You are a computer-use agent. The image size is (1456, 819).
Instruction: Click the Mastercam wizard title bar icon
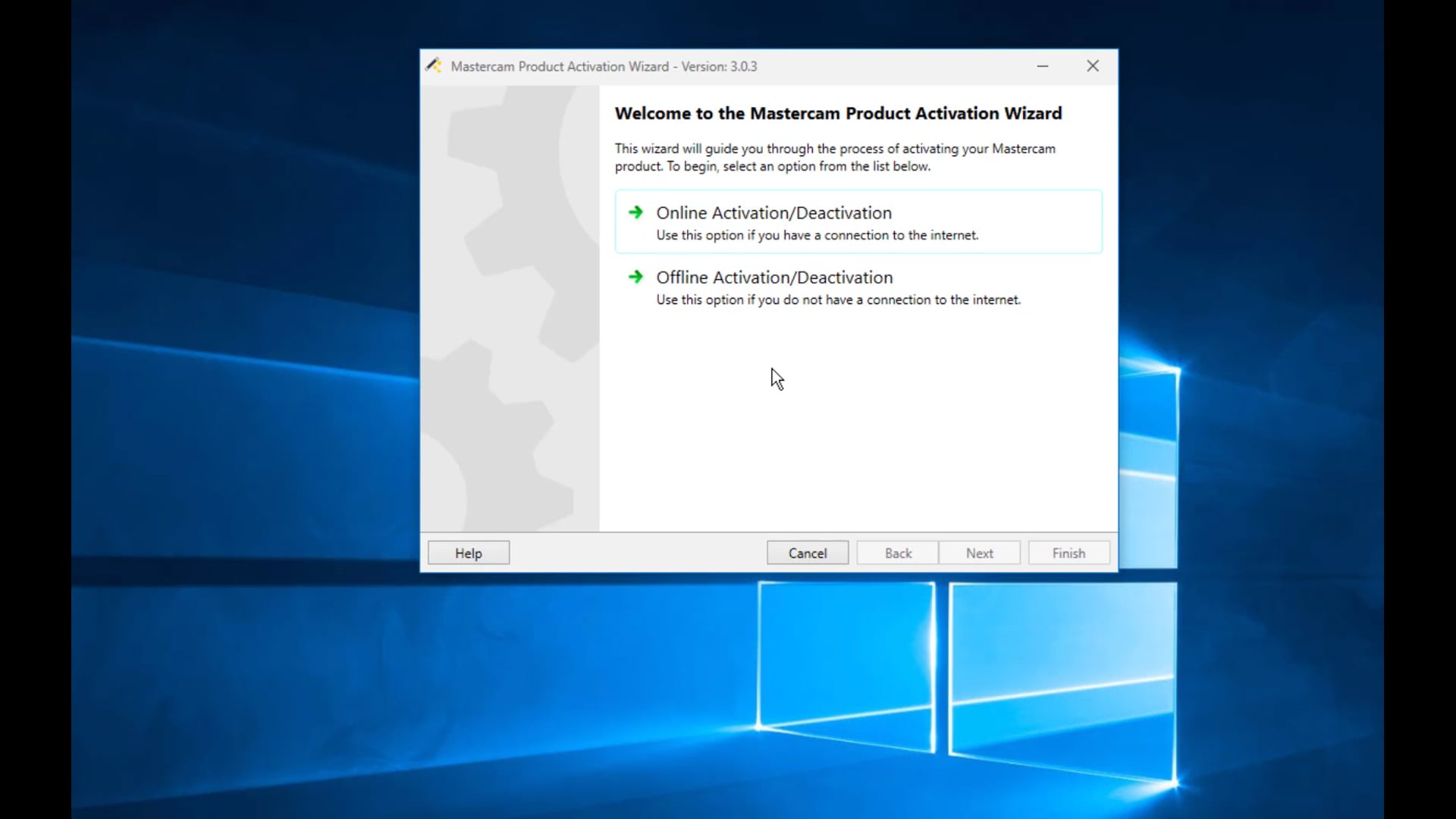434,66
